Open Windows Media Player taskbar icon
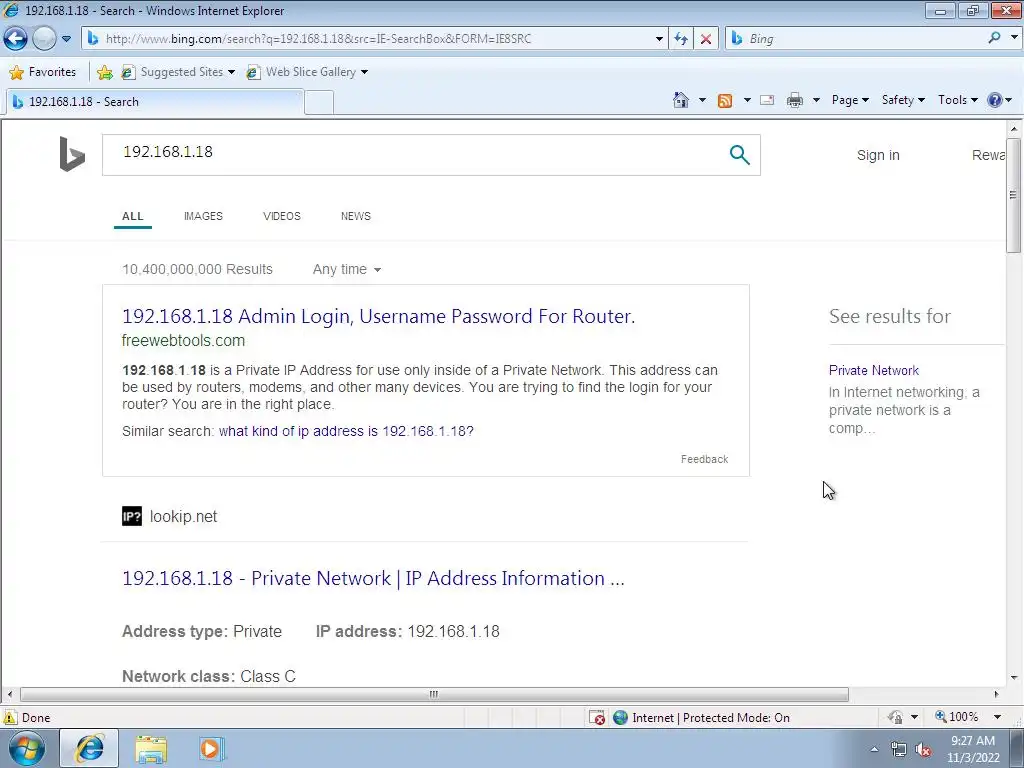 tap(211, 748)
